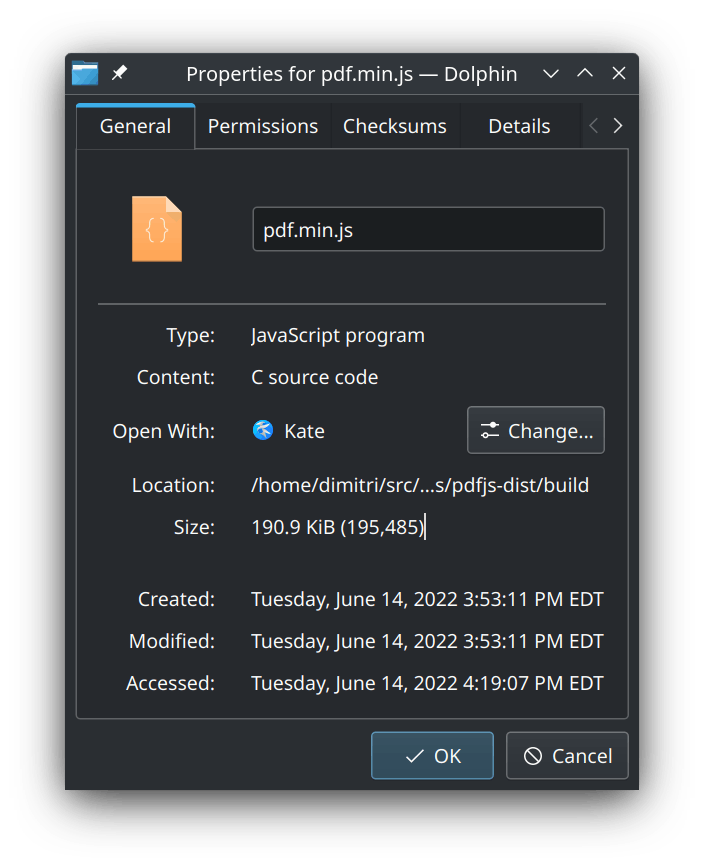Minimize the Properties window

pos(550,74)
